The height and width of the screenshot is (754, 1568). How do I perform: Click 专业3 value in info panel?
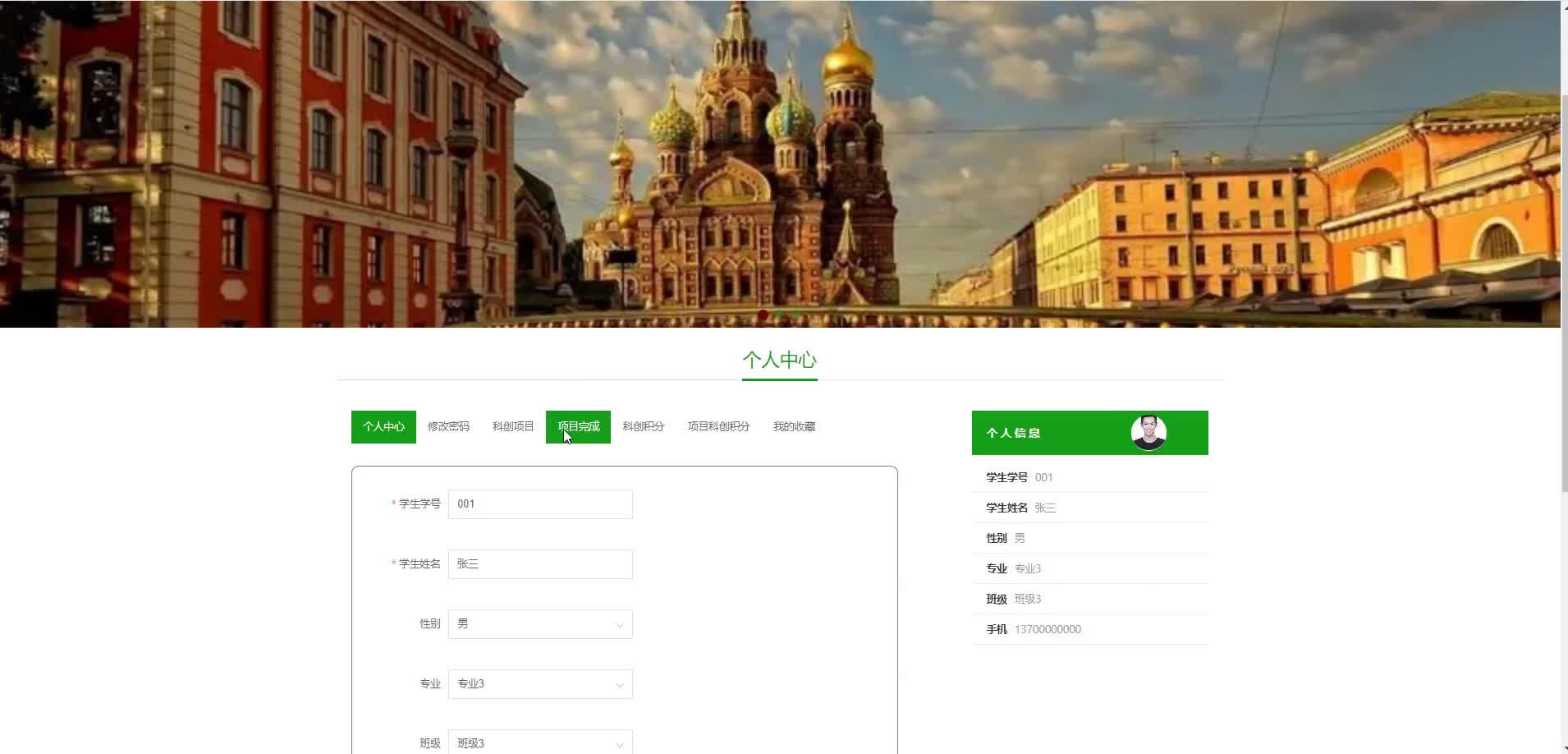(x=1028, y=568)
